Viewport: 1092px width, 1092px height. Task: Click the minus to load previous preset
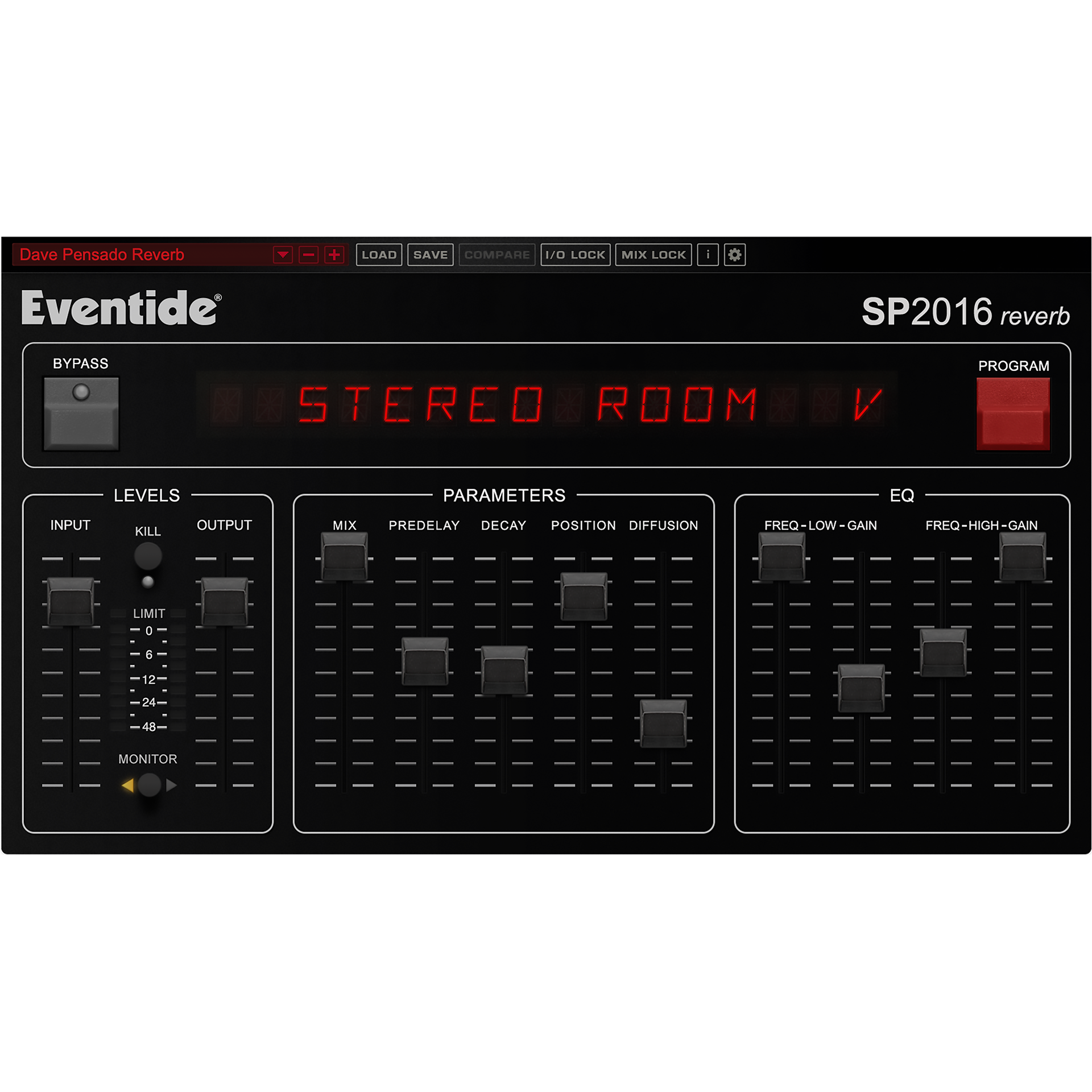(308, 255)
